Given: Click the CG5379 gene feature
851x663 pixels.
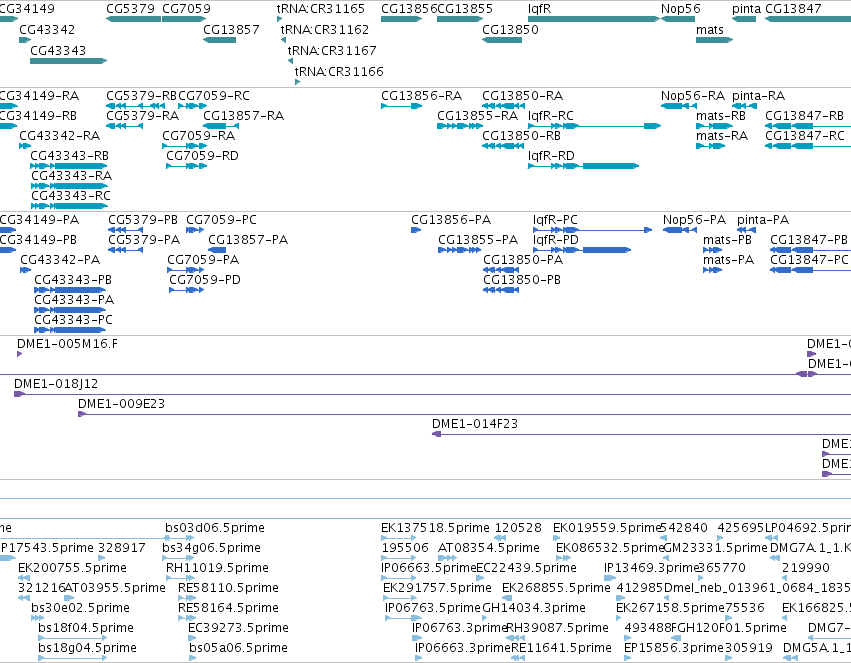Looking at the screenshot, I should coord(134,19).
